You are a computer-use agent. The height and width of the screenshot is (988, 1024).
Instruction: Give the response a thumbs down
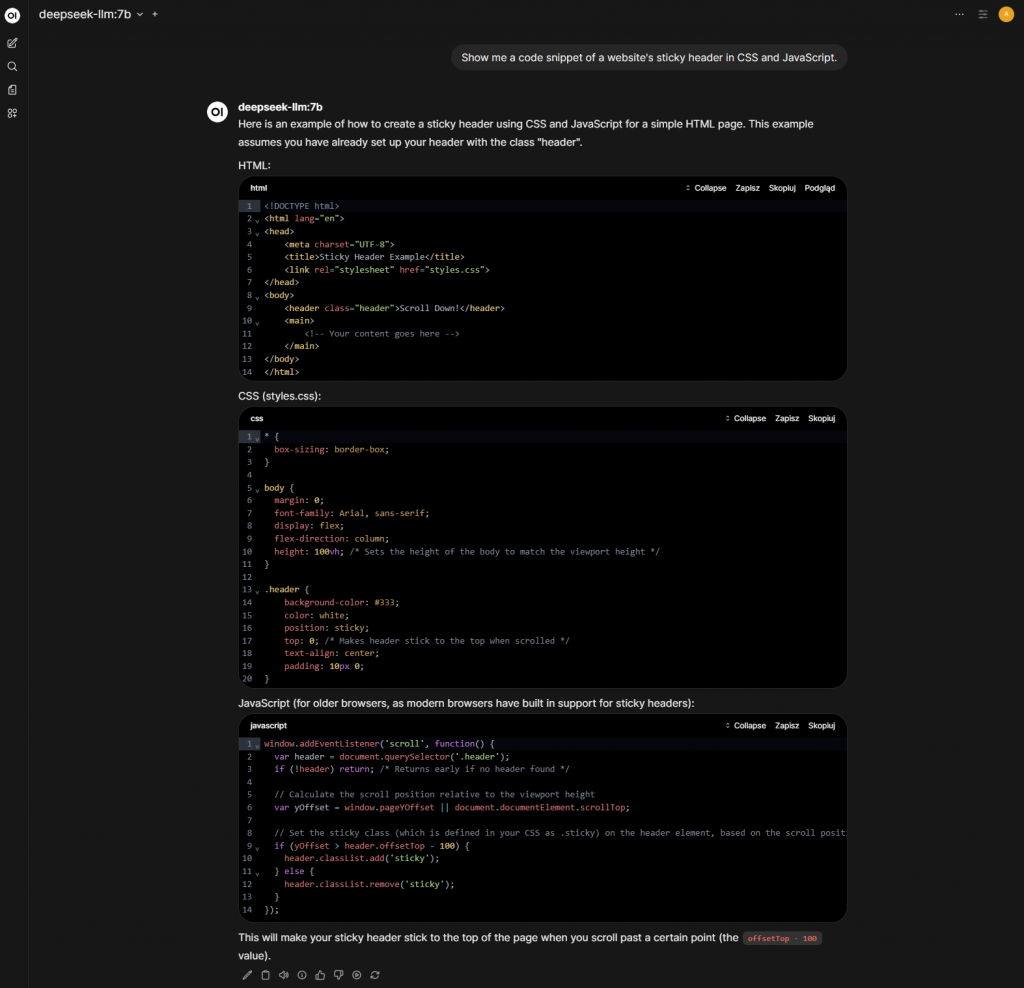coord(338,975)
